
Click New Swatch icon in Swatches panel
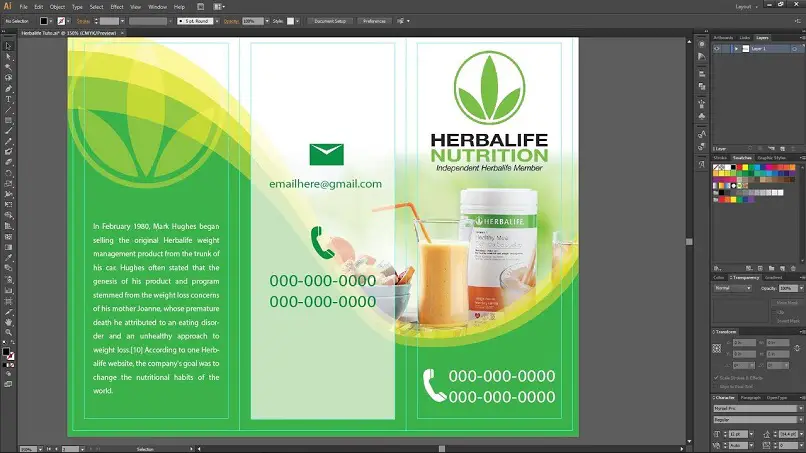[x=782, y=268]
